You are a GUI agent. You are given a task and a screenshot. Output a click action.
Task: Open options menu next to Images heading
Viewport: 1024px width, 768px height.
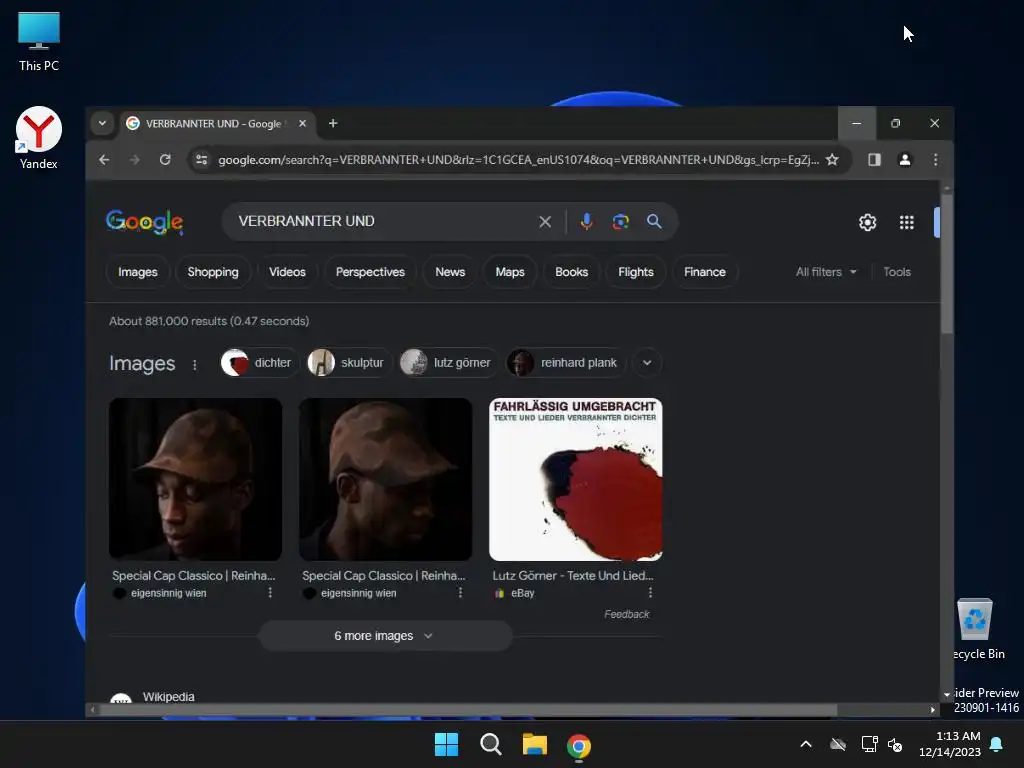[x=195, y=364]
